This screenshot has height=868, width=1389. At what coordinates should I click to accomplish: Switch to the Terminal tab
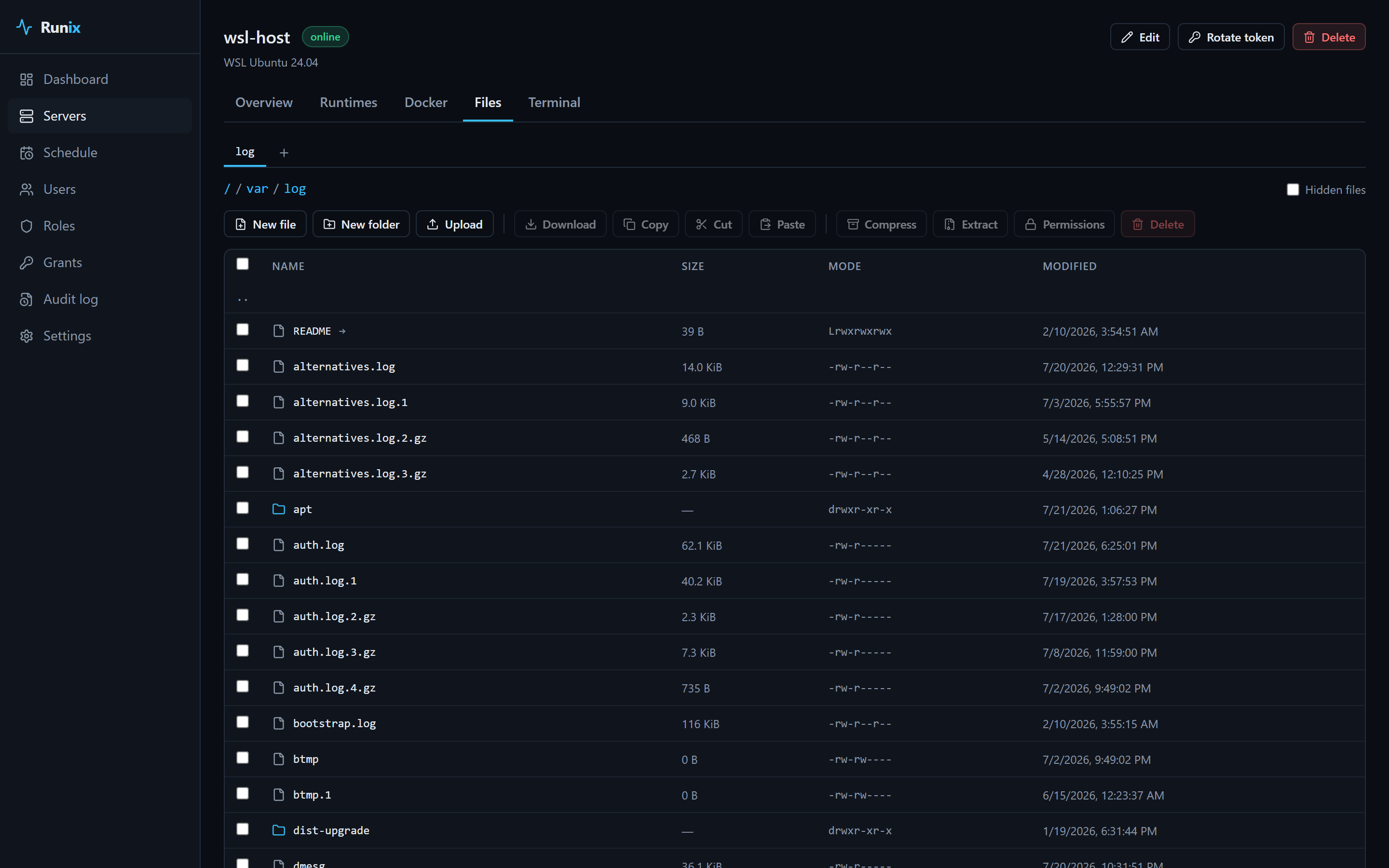[x=554, y=103]
